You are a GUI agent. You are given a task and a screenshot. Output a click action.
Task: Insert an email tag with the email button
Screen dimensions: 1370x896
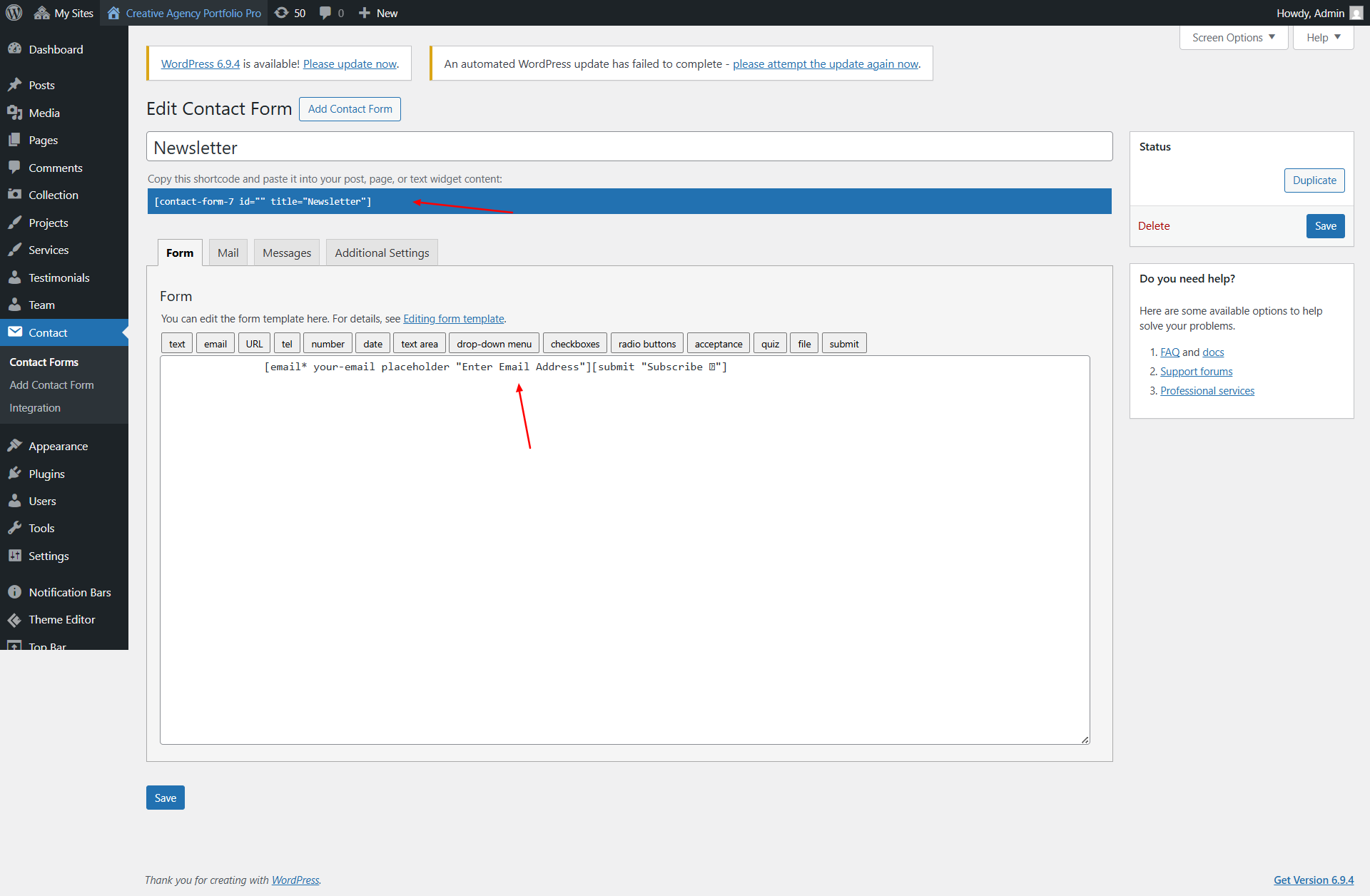pos(215,344)
